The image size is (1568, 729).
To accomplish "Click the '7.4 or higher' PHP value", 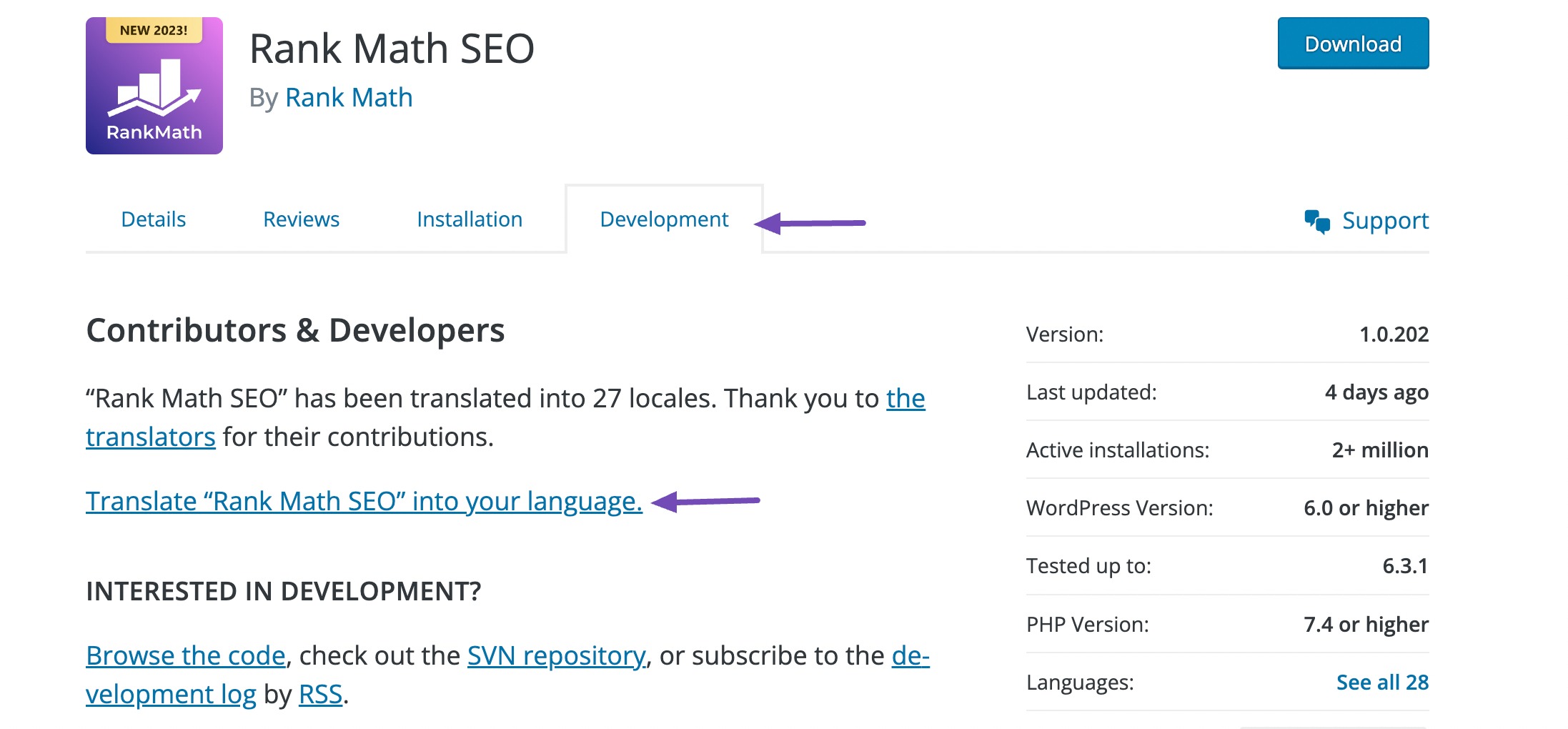I will (x=1366, y=625).
